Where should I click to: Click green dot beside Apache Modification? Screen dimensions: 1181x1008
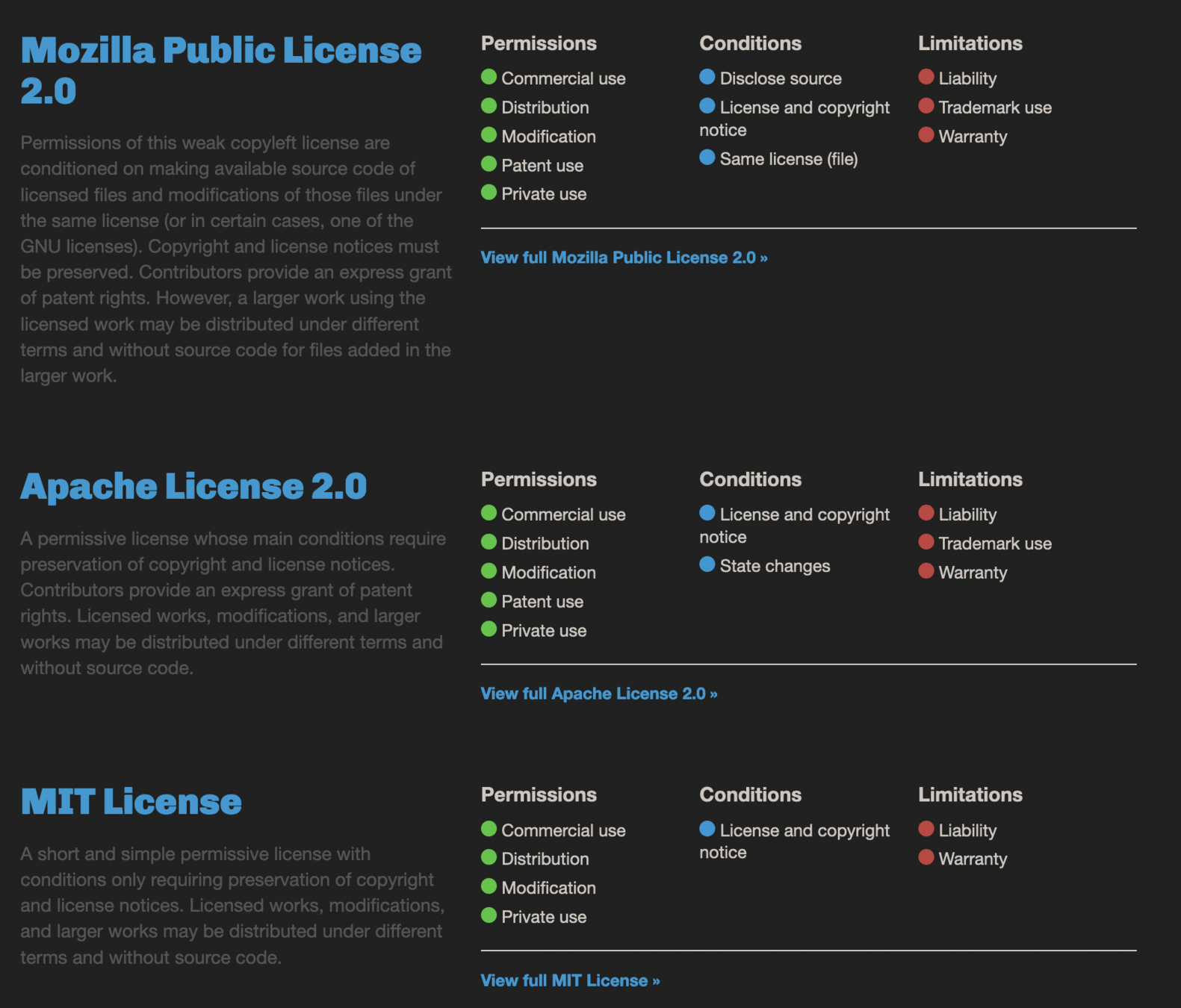[x=489, y=571]
